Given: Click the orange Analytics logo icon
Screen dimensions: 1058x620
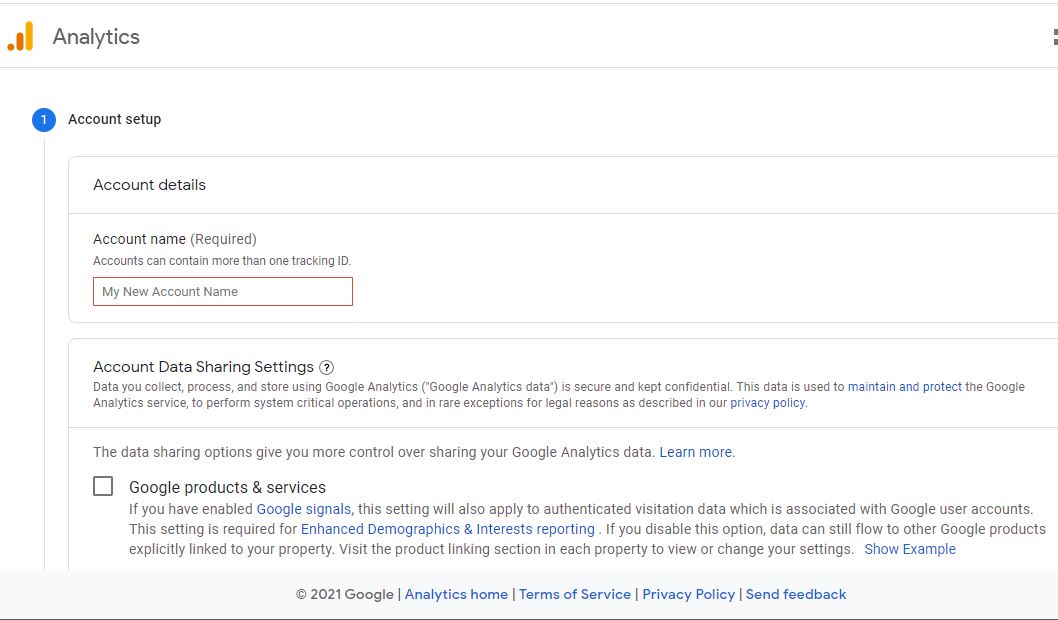Looking at the screenshot, I should point(20,37).
